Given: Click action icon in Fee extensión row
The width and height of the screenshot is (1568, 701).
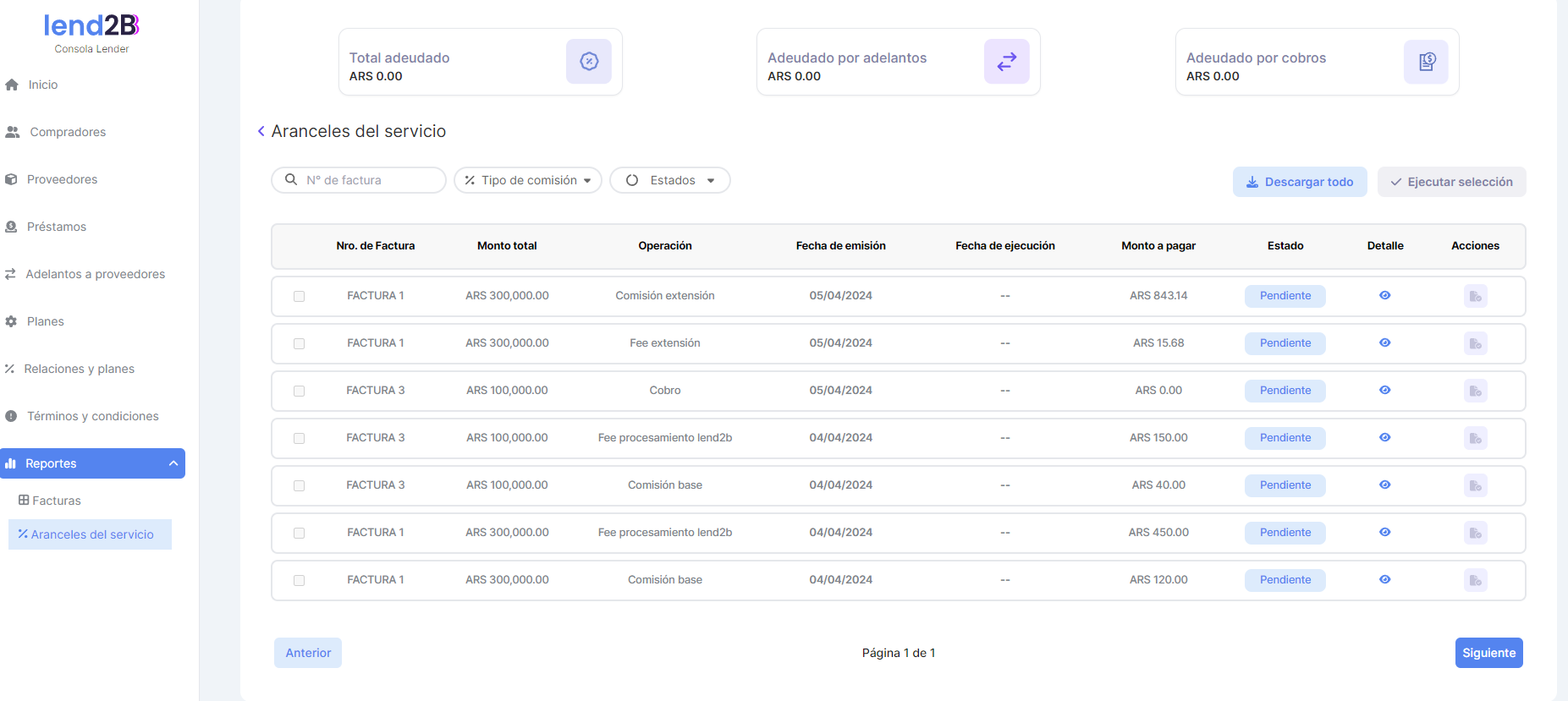Looking at the screenshot, I should pos(1475,343).
